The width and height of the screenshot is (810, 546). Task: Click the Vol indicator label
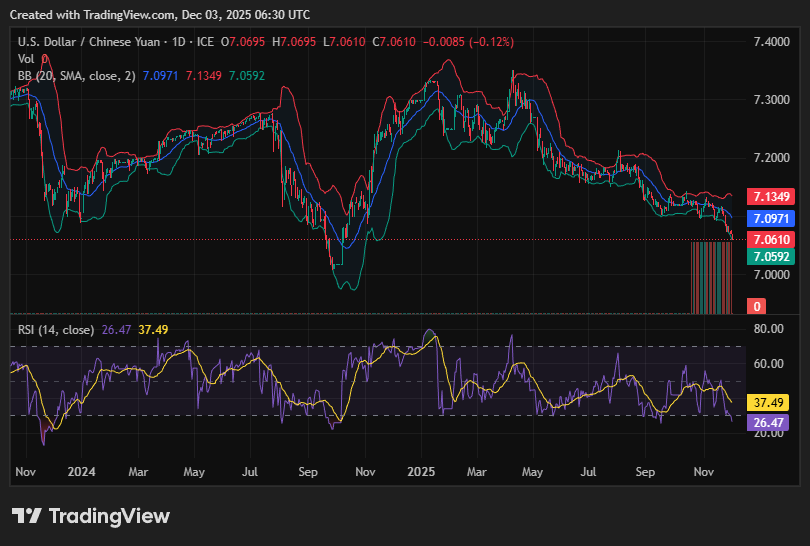(x=27, y=59)
